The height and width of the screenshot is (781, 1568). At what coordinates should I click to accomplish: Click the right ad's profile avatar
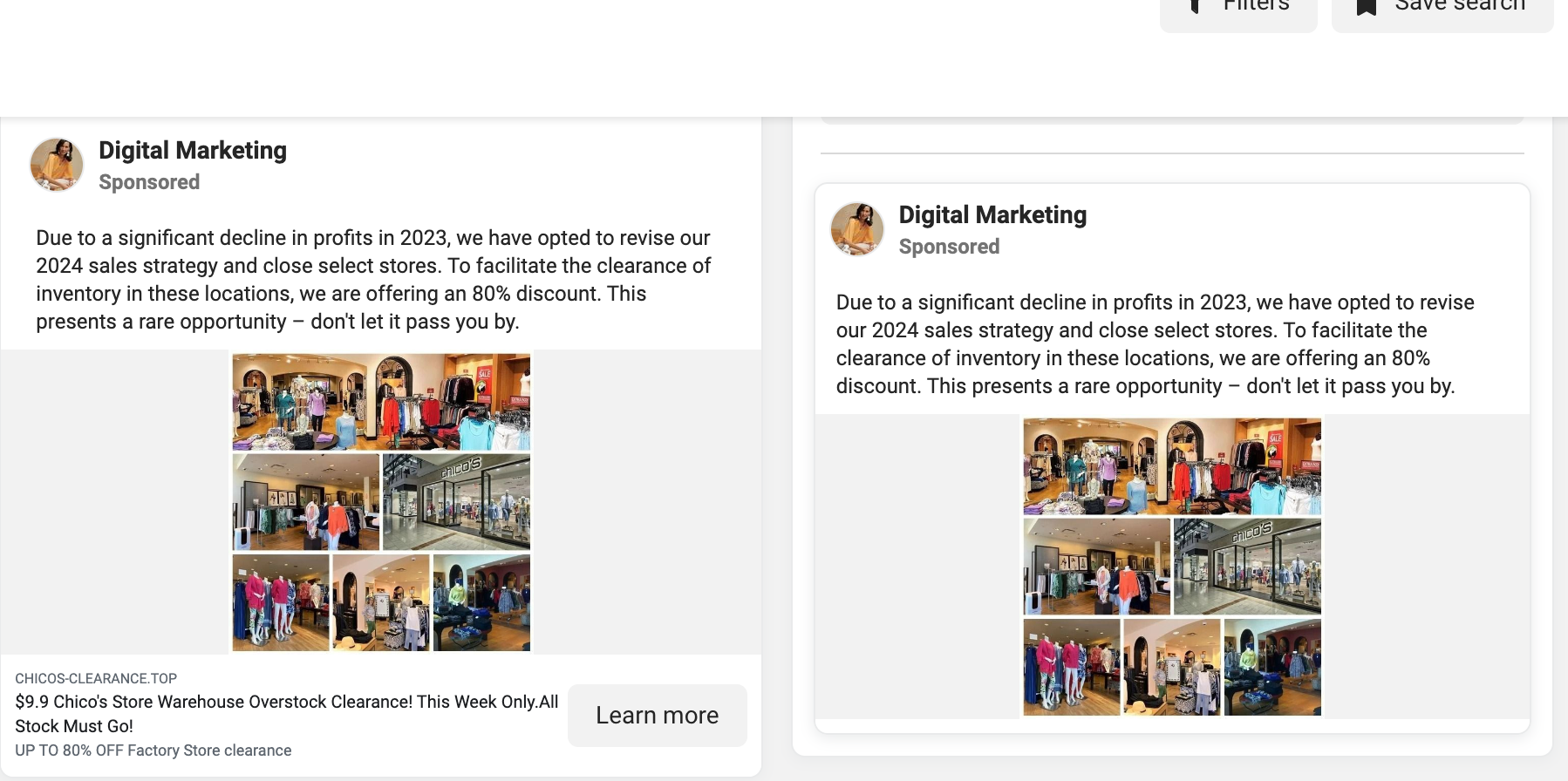pos(856,228)
